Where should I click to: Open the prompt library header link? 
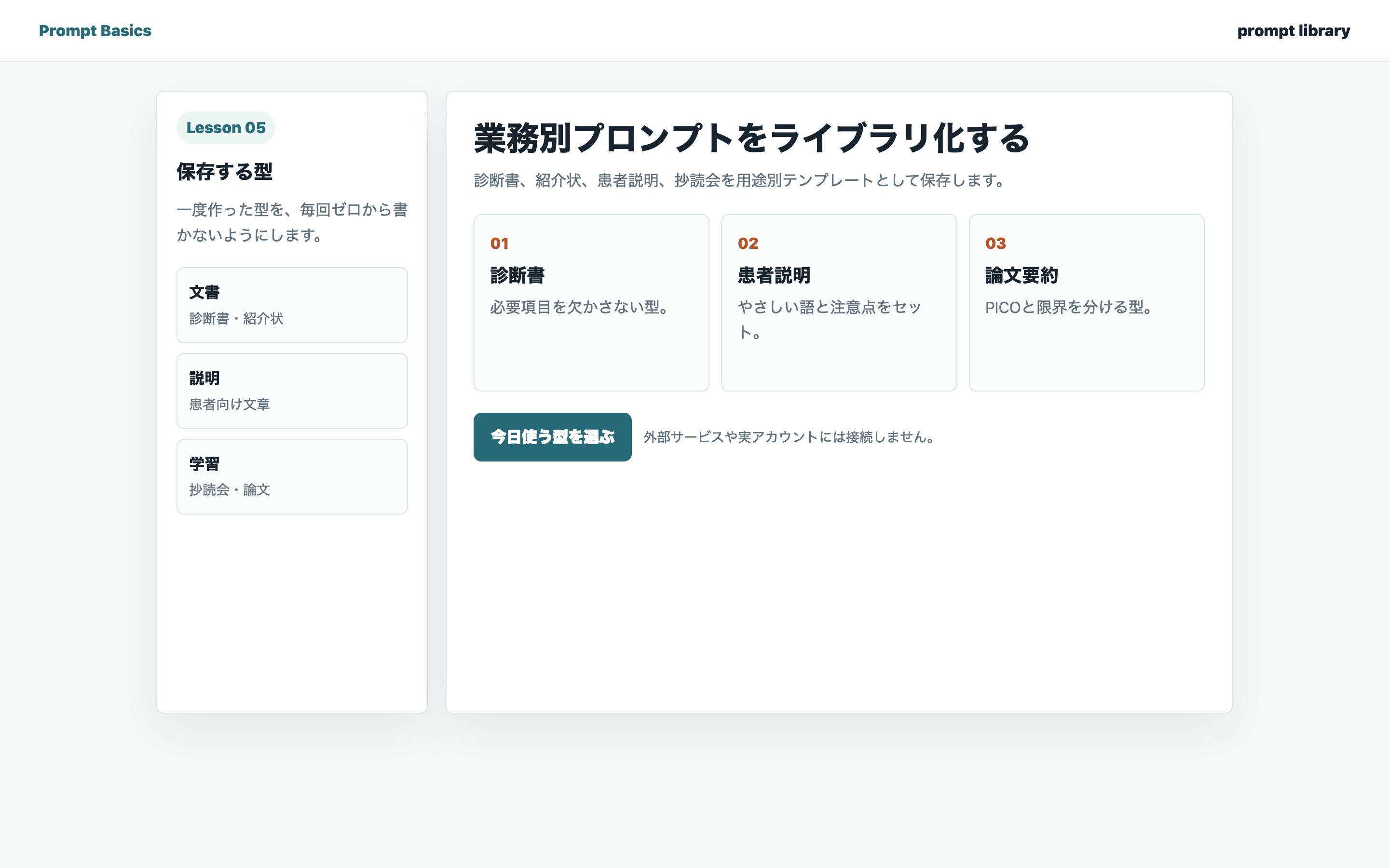(x=1293, y=30)
